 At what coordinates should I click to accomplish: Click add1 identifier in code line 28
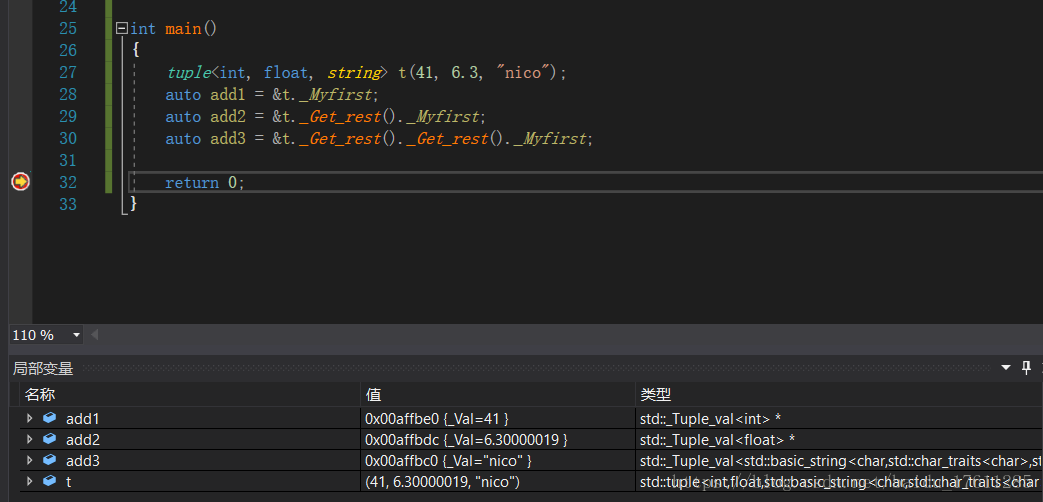coord(228,94)
